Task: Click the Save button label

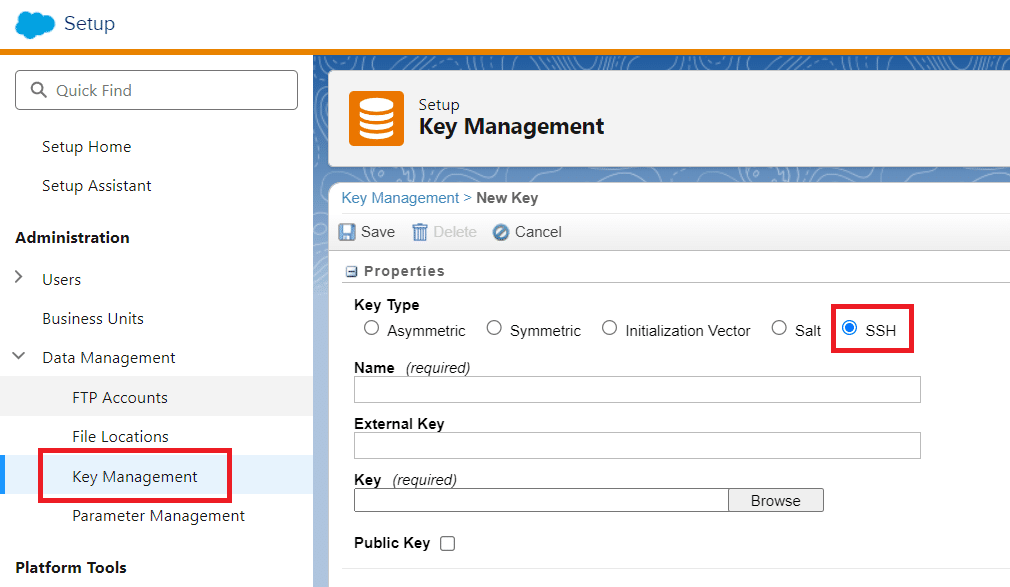Action: tap(378, 232)
